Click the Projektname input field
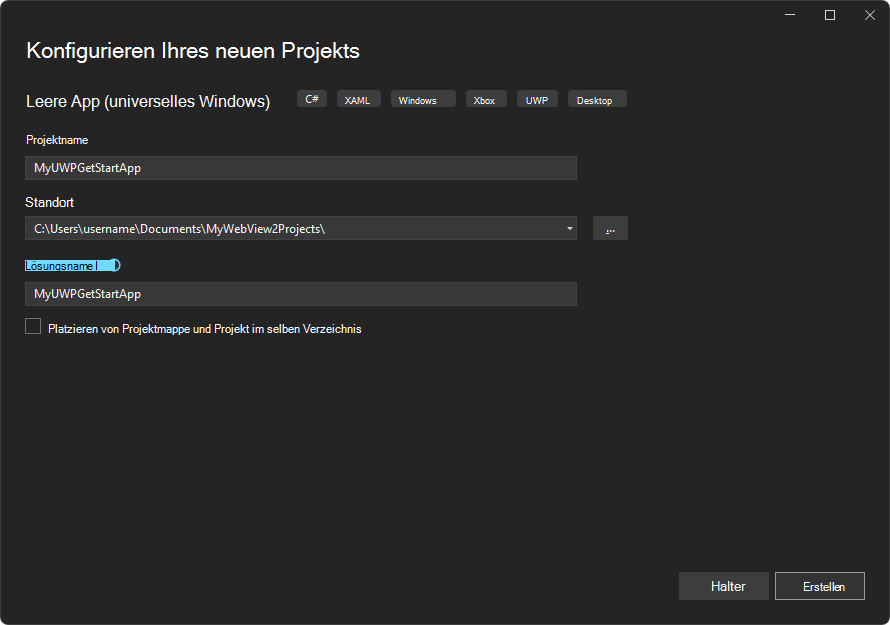This screenshot has width=890, height=625. point(301,168)
